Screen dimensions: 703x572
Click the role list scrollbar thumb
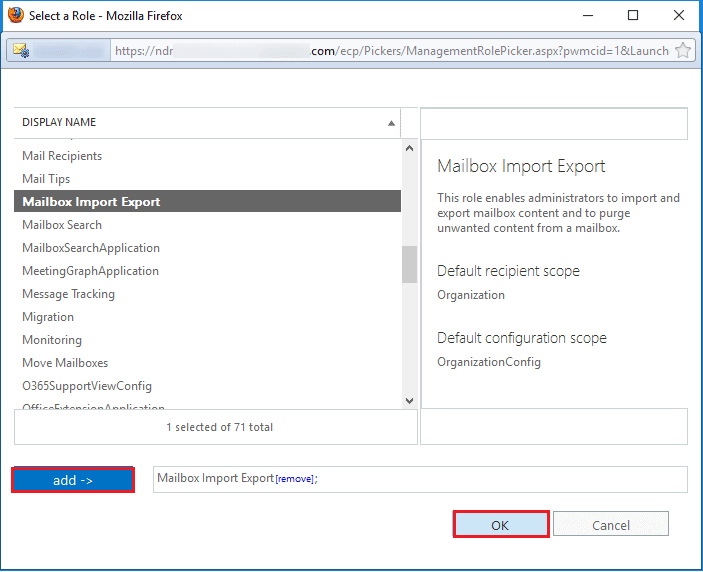409,264
